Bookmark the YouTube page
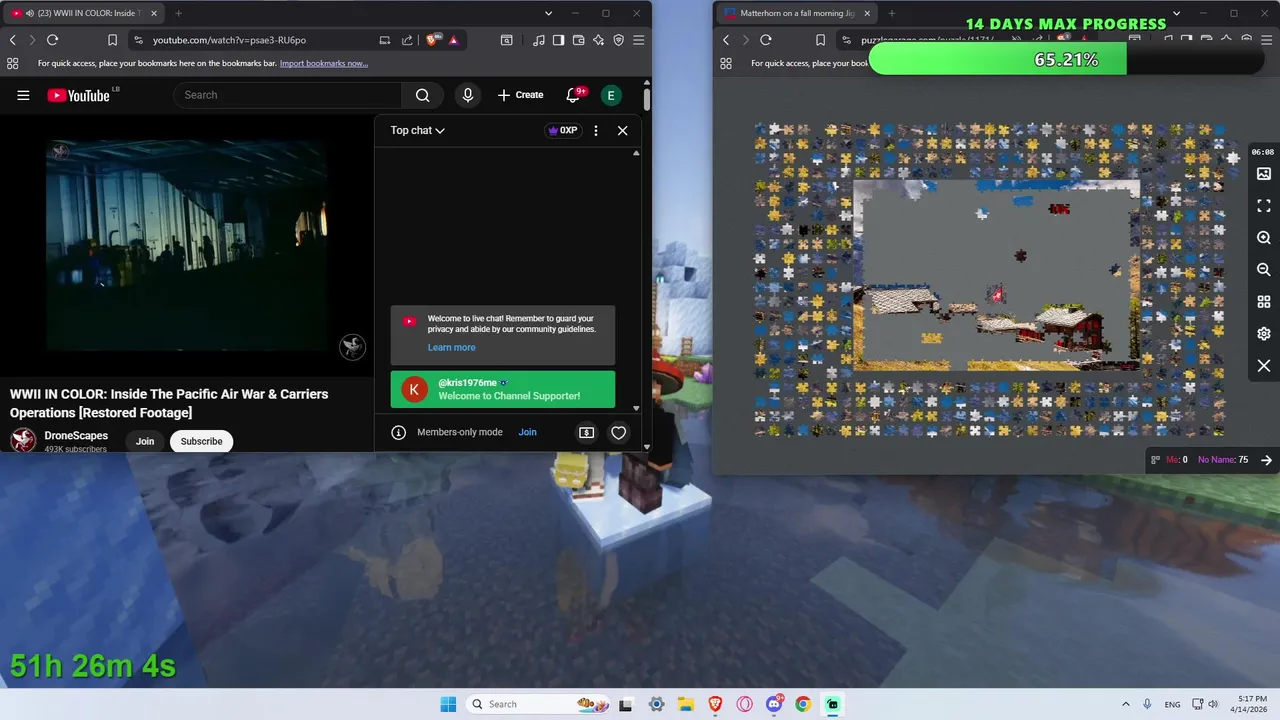The width and height of the screenshot is (1280, 720). coord(112,40)
